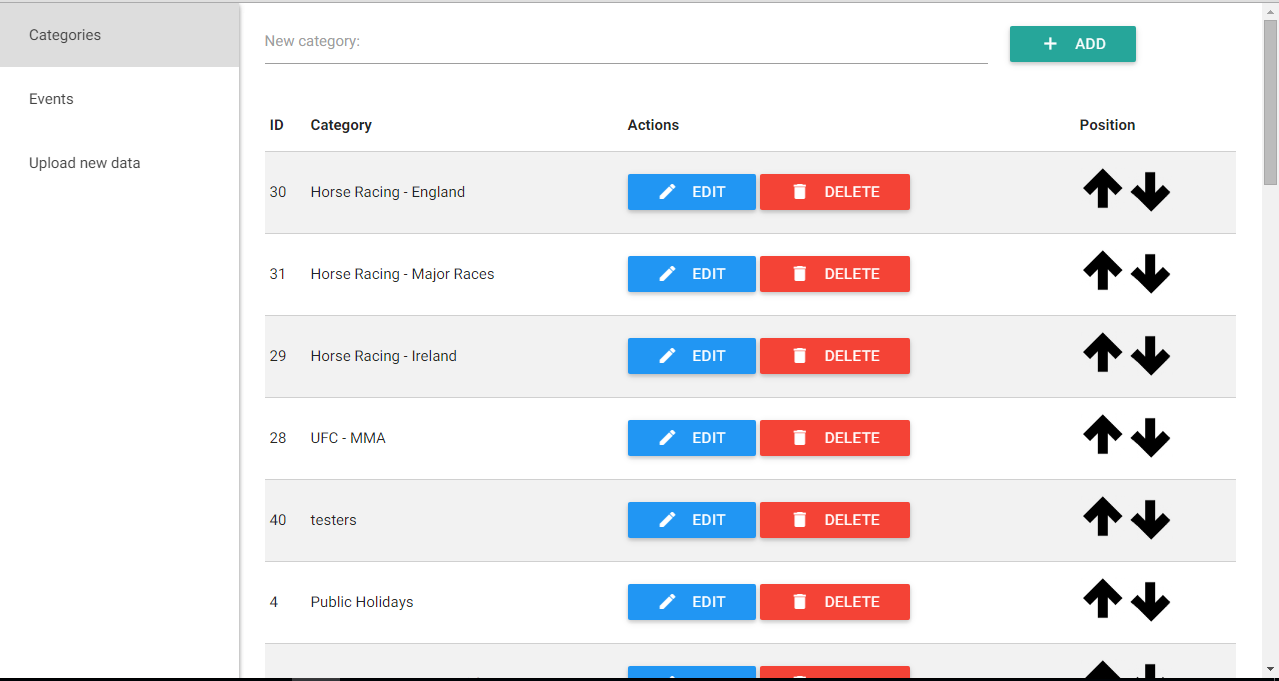
Task: Move Public Holidays category down
Action: coord(1150,601)
